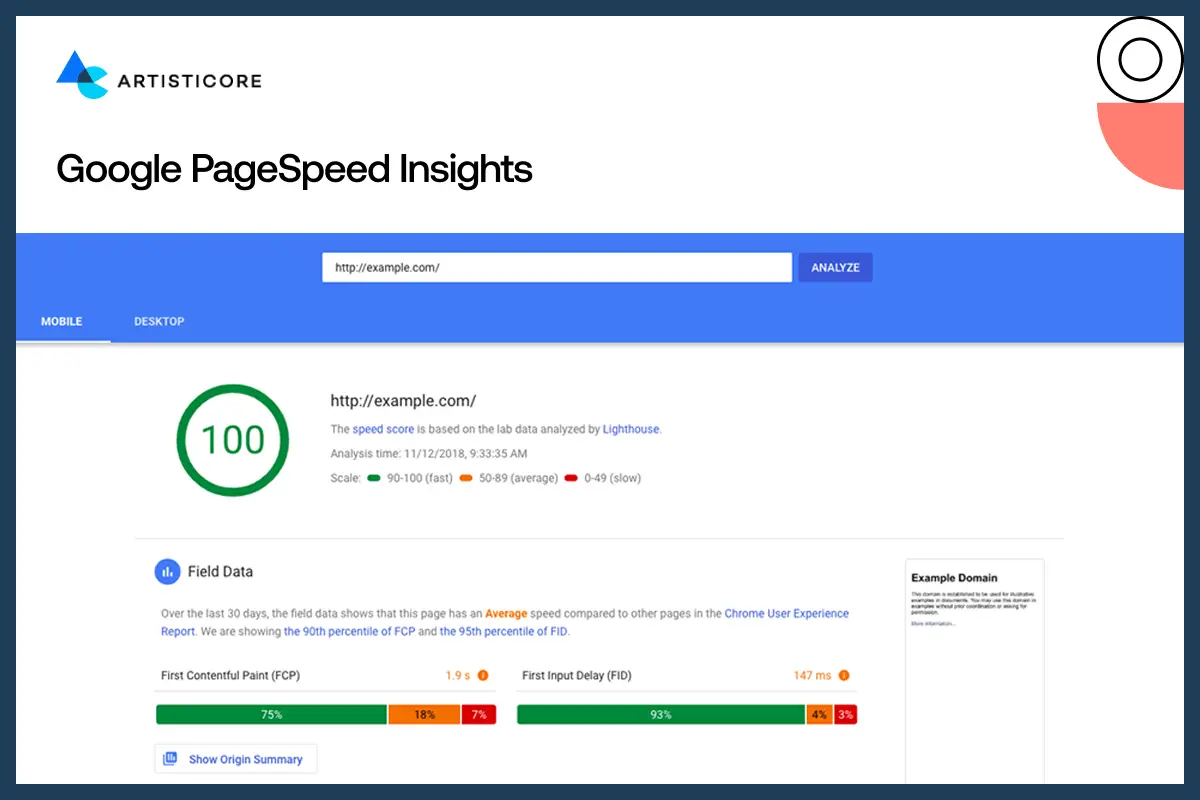Click the orange average scale indicator
The height and width of the screenshot is (800, 1200).
coord(466,478)
